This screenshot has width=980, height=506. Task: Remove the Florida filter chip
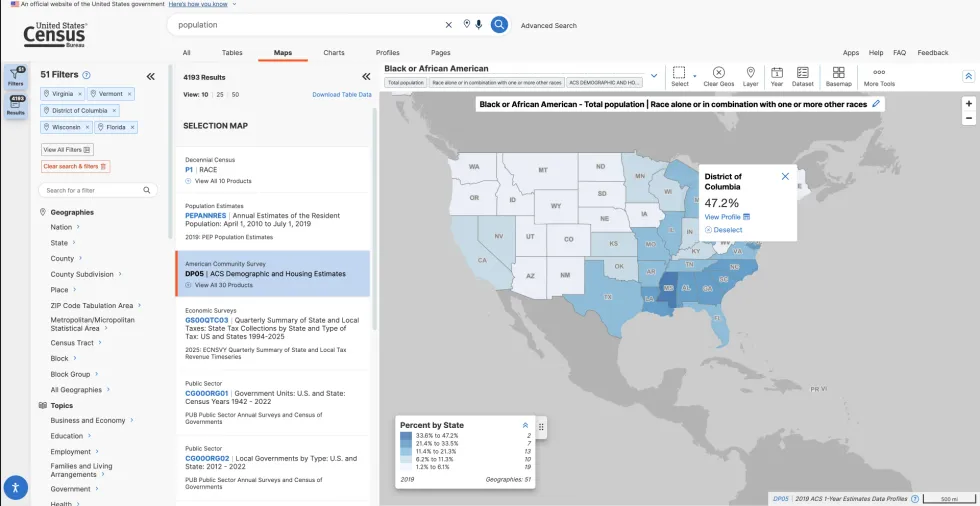pos(132,127)
